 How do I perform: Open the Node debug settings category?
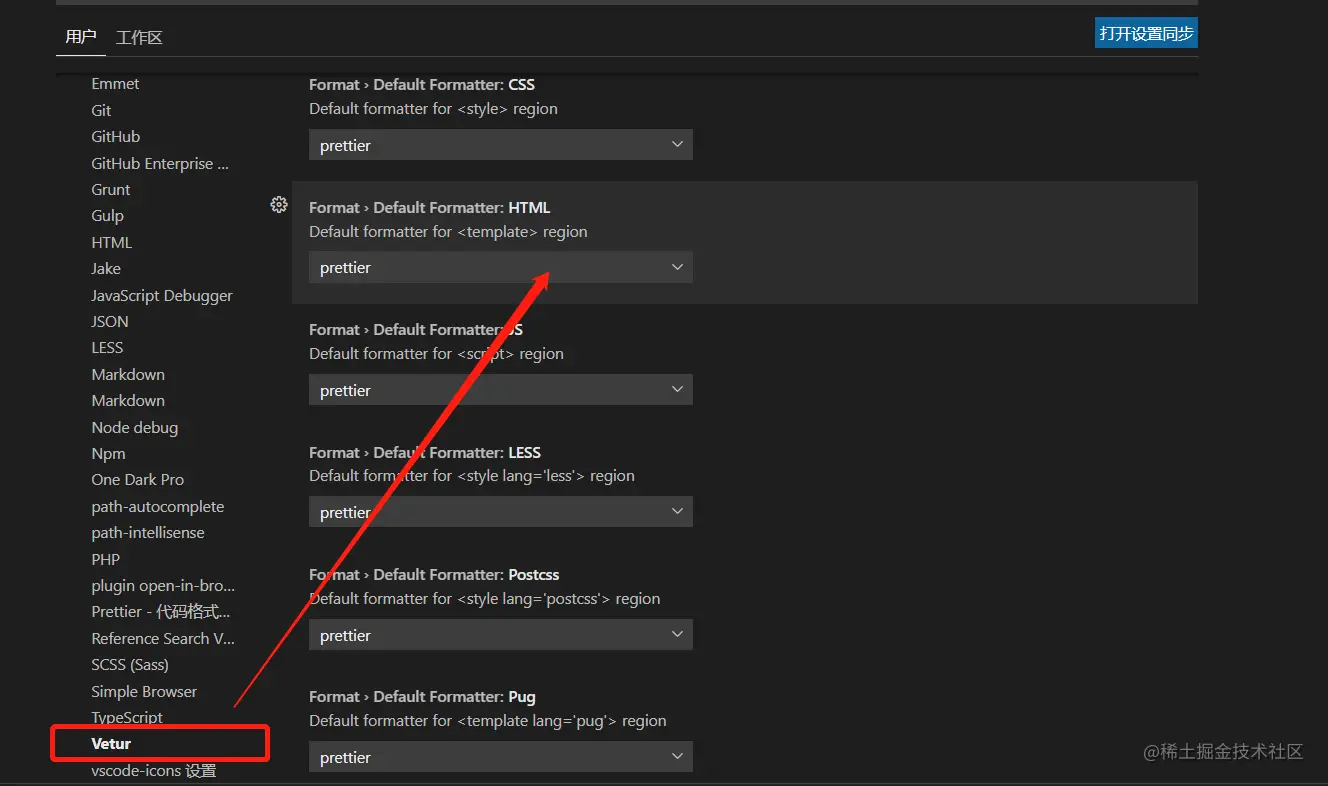point(135,427)
